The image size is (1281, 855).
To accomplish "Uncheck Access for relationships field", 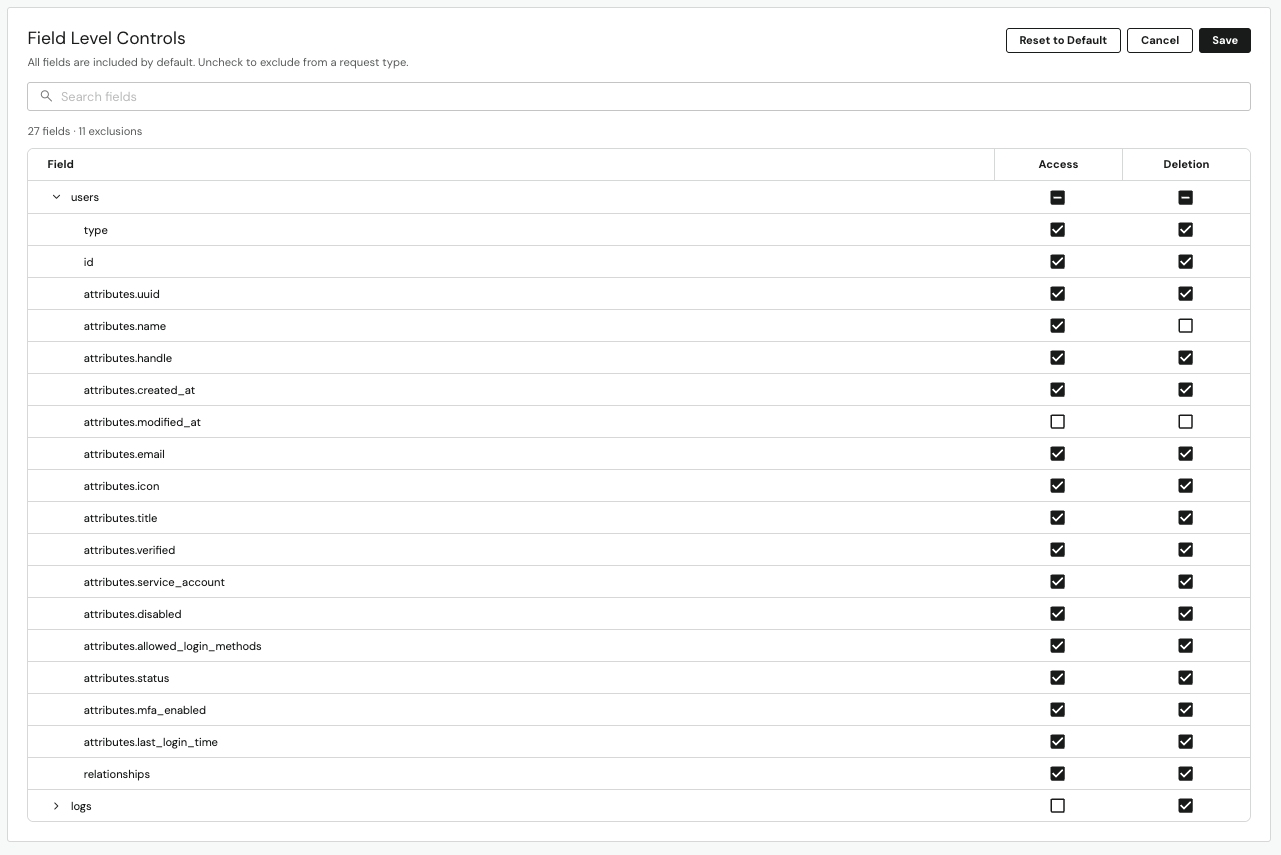I will [1058, 774].
